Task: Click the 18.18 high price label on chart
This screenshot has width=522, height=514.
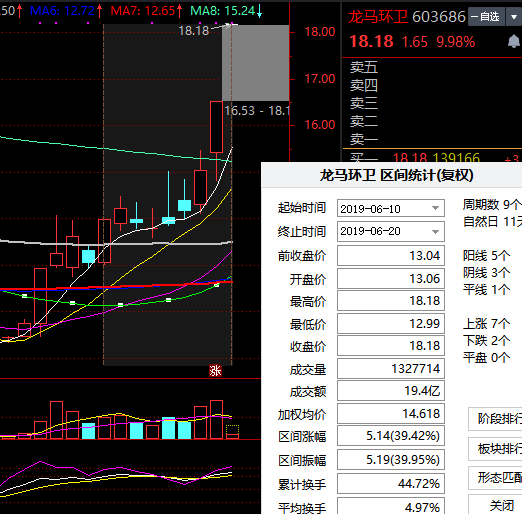Action: coord(194,31)
